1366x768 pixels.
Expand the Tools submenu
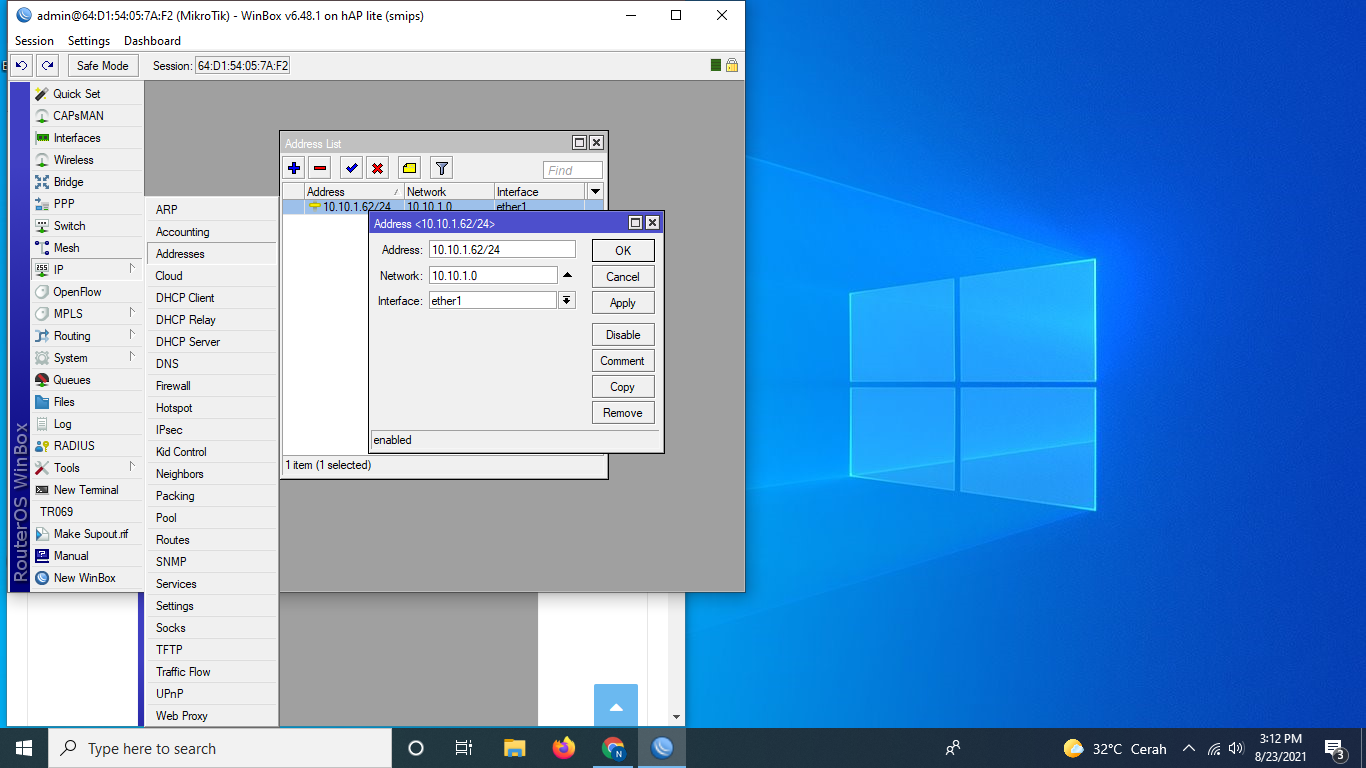[87, 467]
